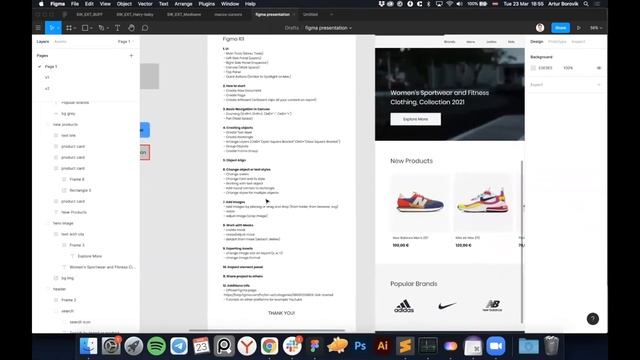Open figma presentation file name dropdown
Image resolution: width=640 pixels, height=360 pixels.
(x=351, y=28)
